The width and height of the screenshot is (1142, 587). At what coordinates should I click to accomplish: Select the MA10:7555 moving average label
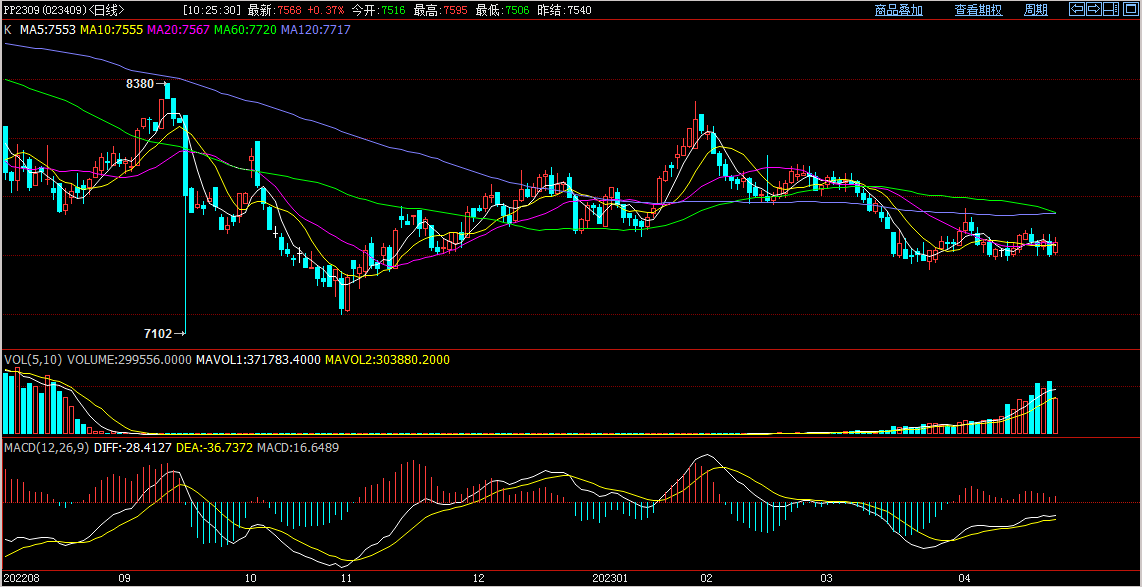pyautogui.click(x=112, y=30)
